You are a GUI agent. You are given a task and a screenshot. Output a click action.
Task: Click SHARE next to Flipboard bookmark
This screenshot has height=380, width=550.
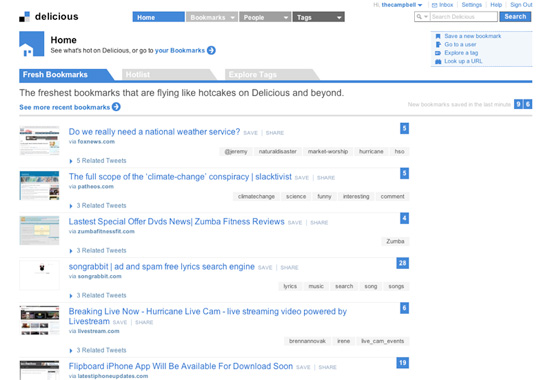point(328,367)
